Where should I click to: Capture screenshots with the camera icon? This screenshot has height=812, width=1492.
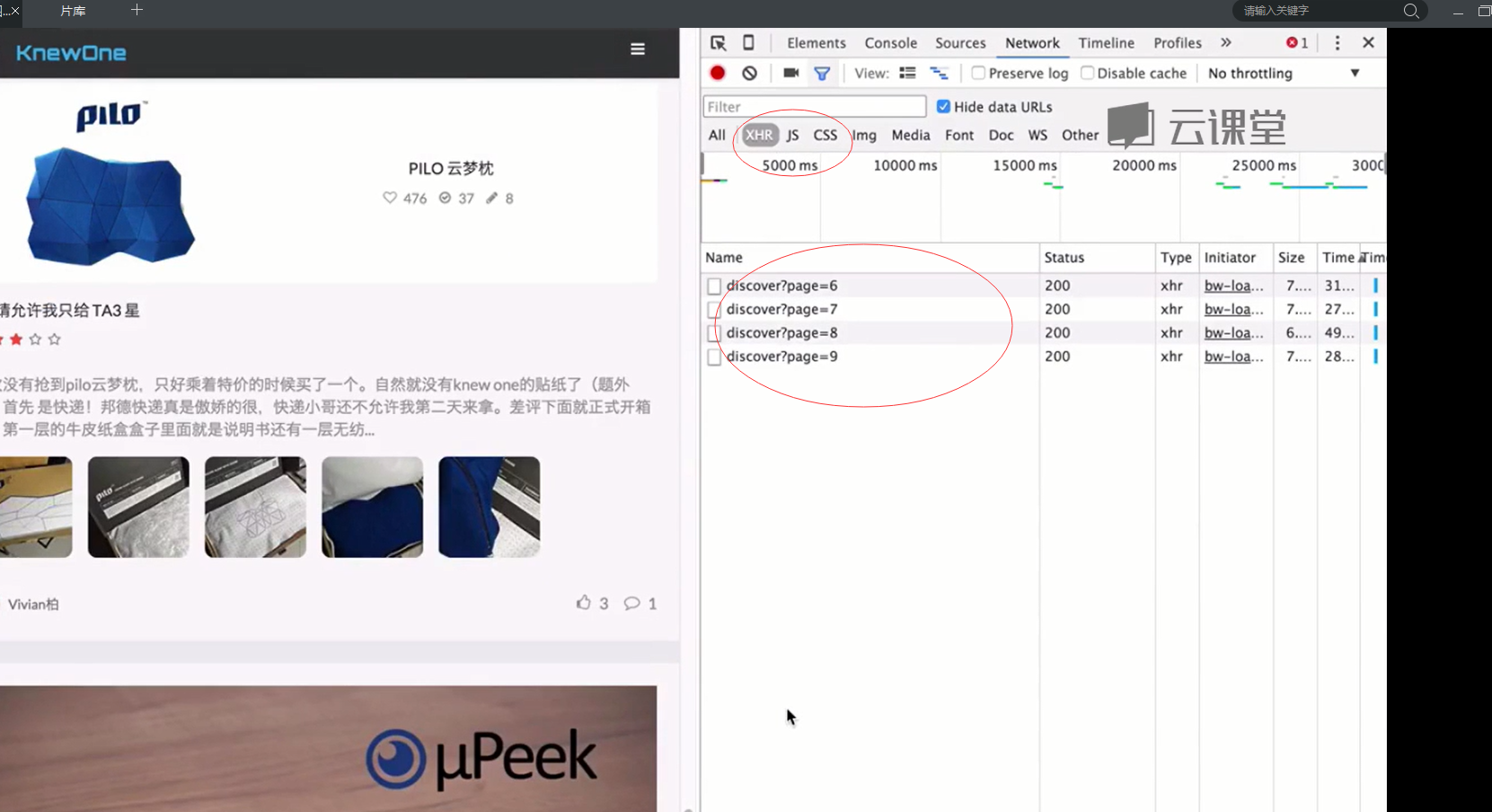[x=790, y=73]
